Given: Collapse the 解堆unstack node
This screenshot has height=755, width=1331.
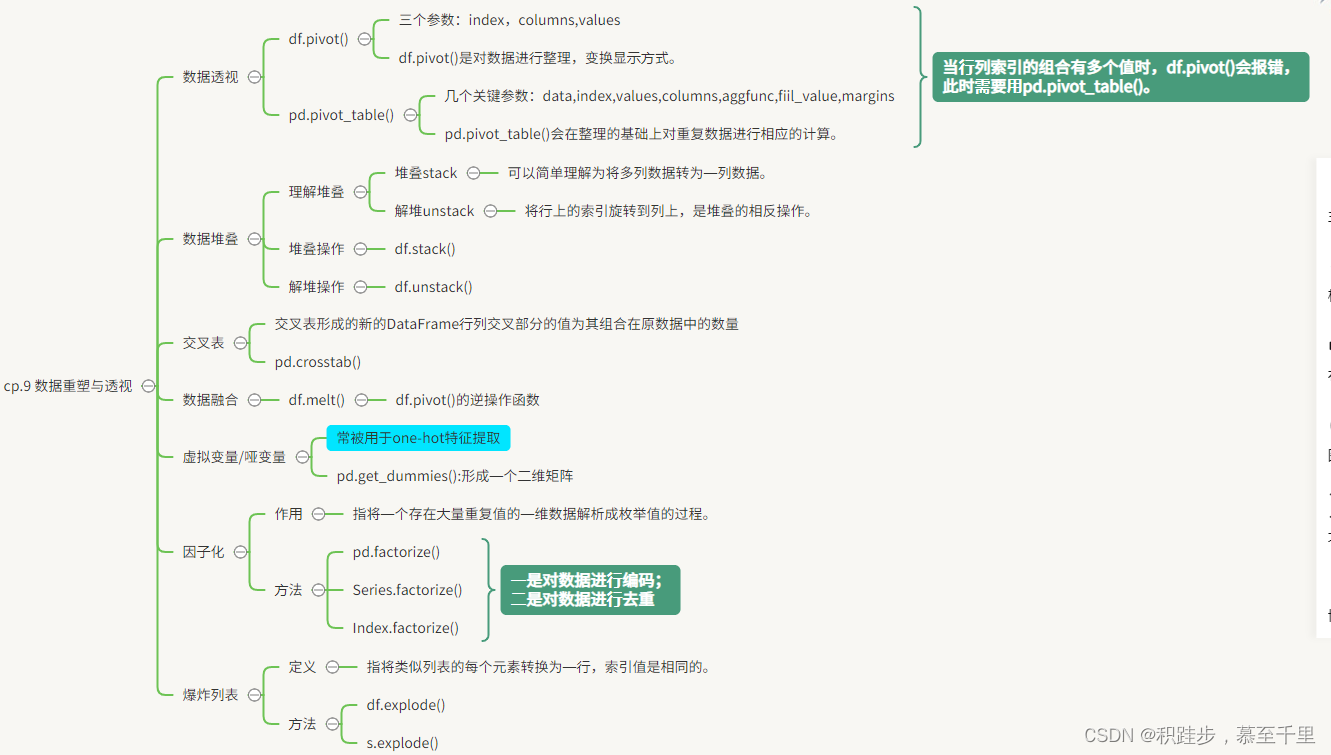Looking at the screenshot, I should coord(491,211).
